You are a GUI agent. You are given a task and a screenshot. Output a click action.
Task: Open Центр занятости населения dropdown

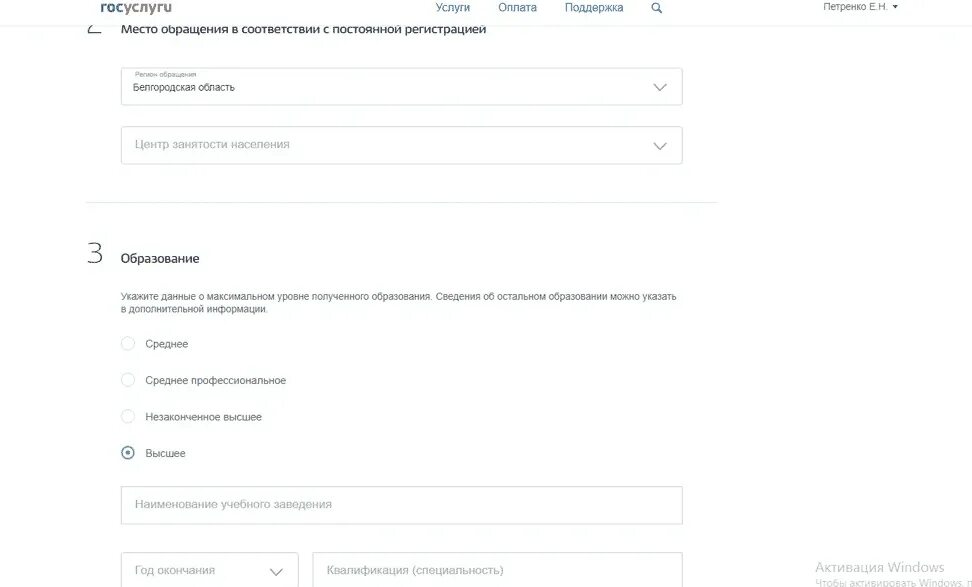pyautogui.click(x=402, y=145)
